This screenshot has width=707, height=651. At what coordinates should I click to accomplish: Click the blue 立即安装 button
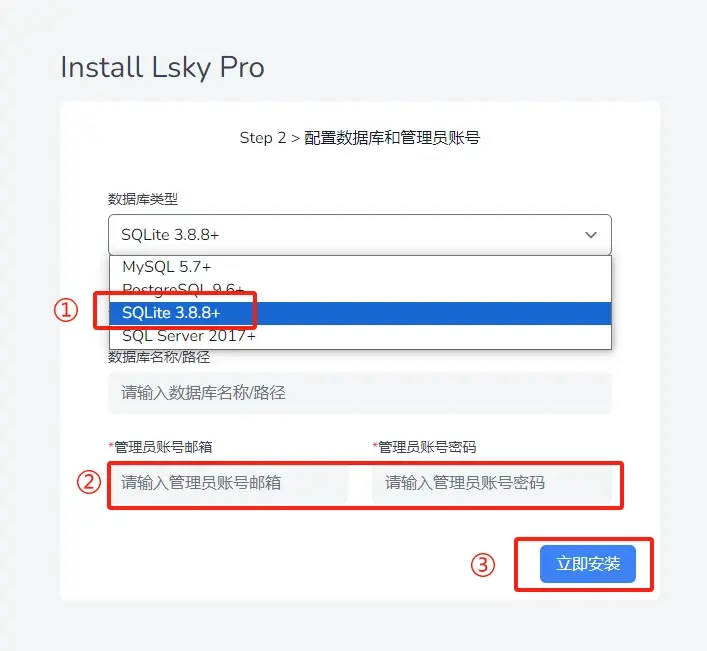pyautogui.click(x=588, y=564)
